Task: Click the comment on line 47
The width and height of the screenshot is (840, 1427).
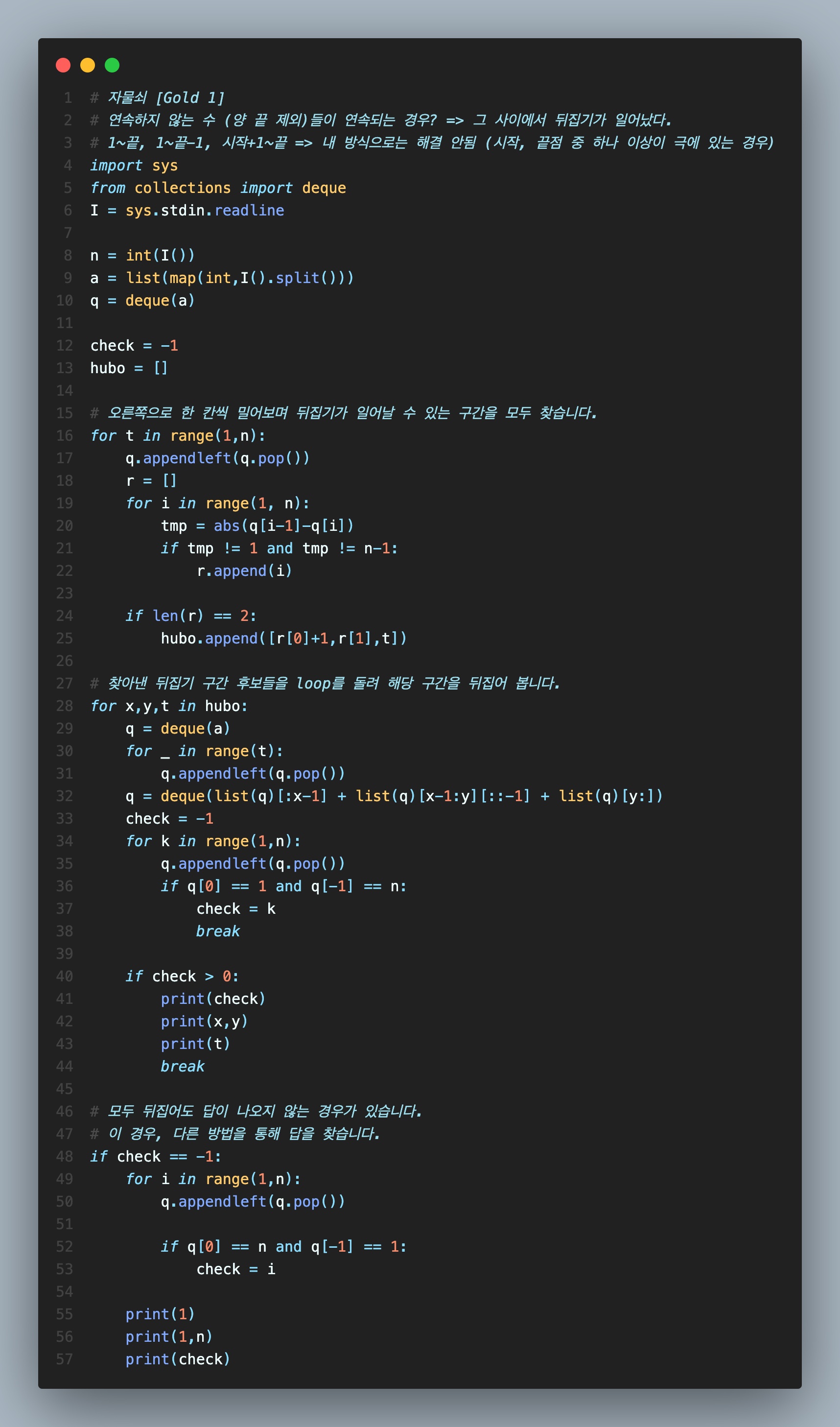Action: [x=235, y=1134]
